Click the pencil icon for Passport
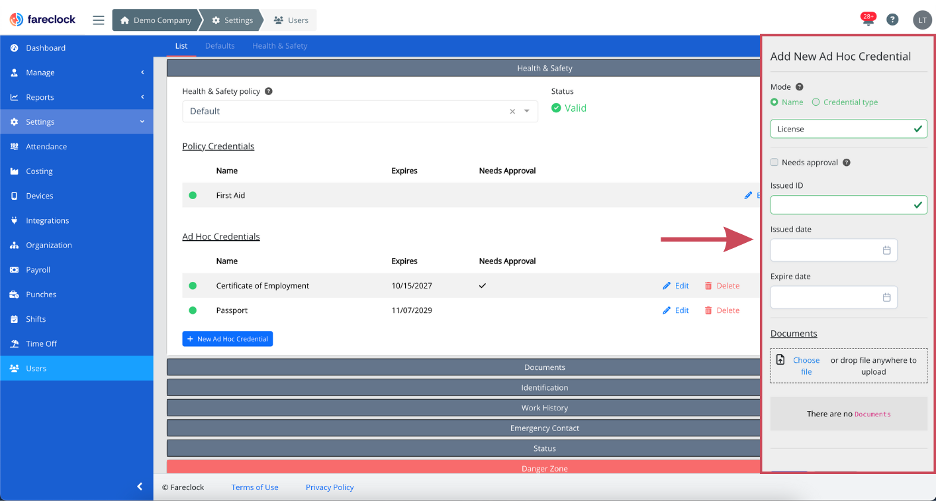 (667, 310)
